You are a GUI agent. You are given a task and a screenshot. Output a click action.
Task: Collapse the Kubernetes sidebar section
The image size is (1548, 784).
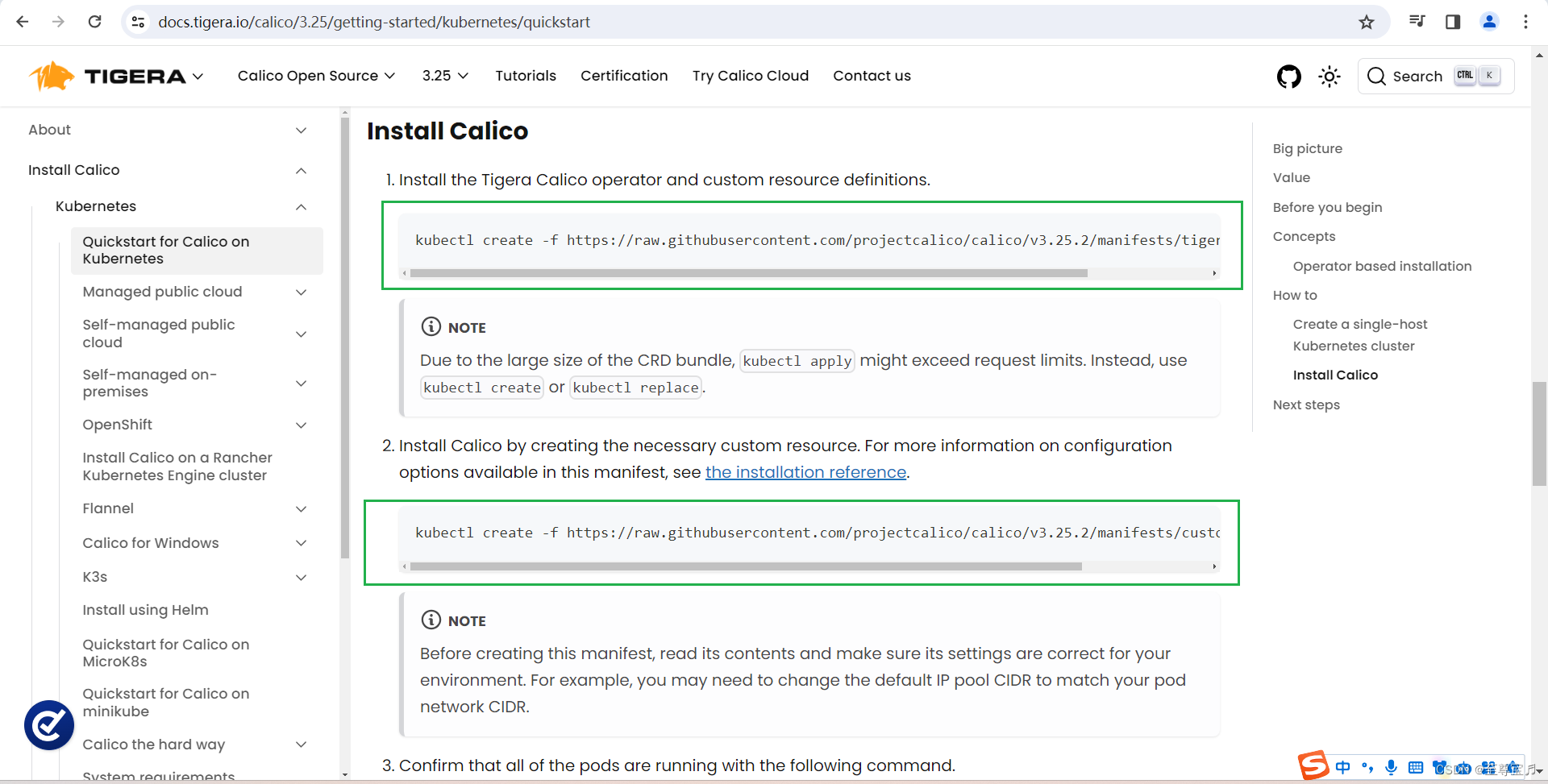(x=301, y=206)
